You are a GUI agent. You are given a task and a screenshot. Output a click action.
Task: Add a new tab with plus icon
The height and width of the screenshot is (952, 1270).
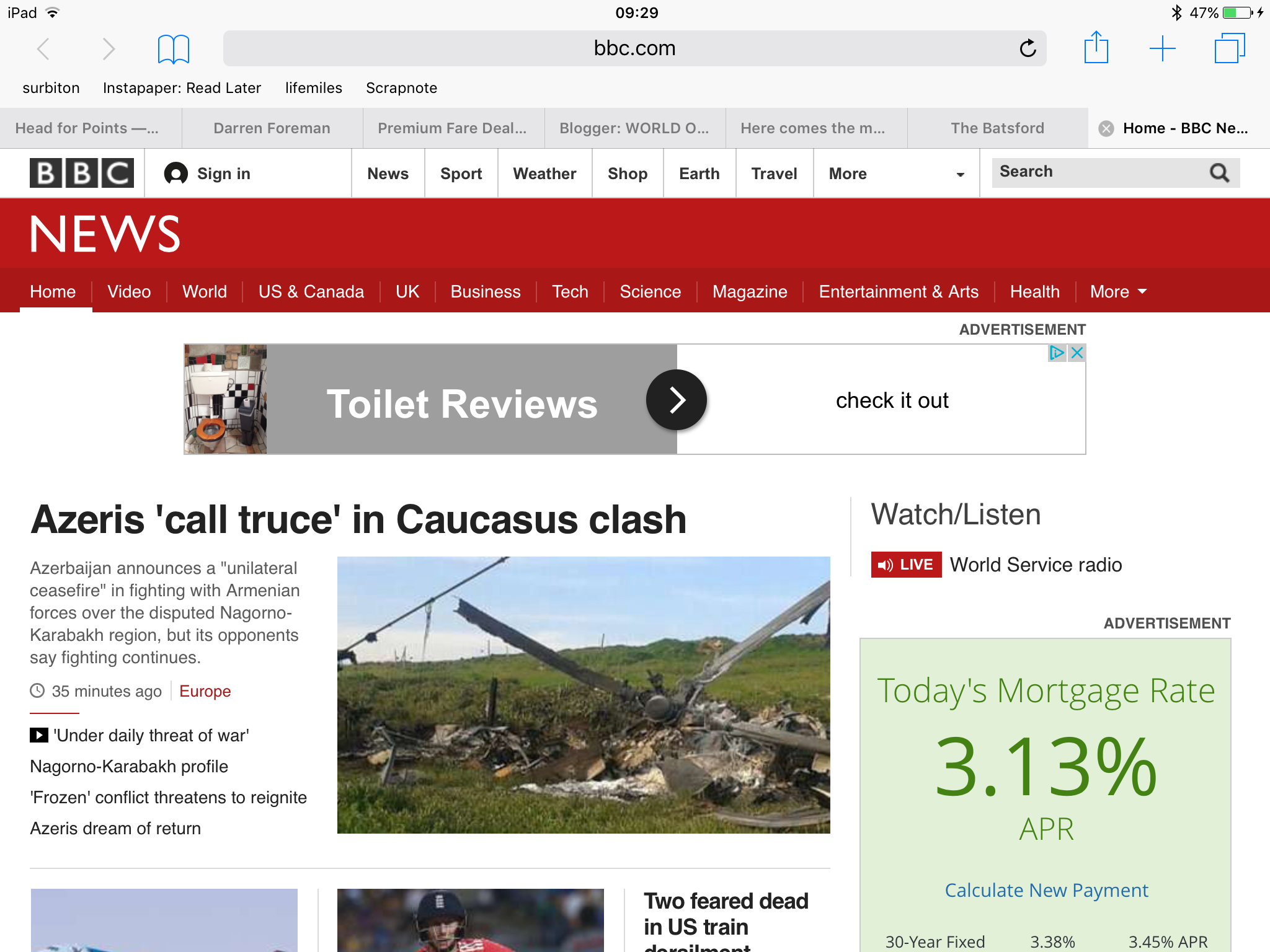(1162, 48)
